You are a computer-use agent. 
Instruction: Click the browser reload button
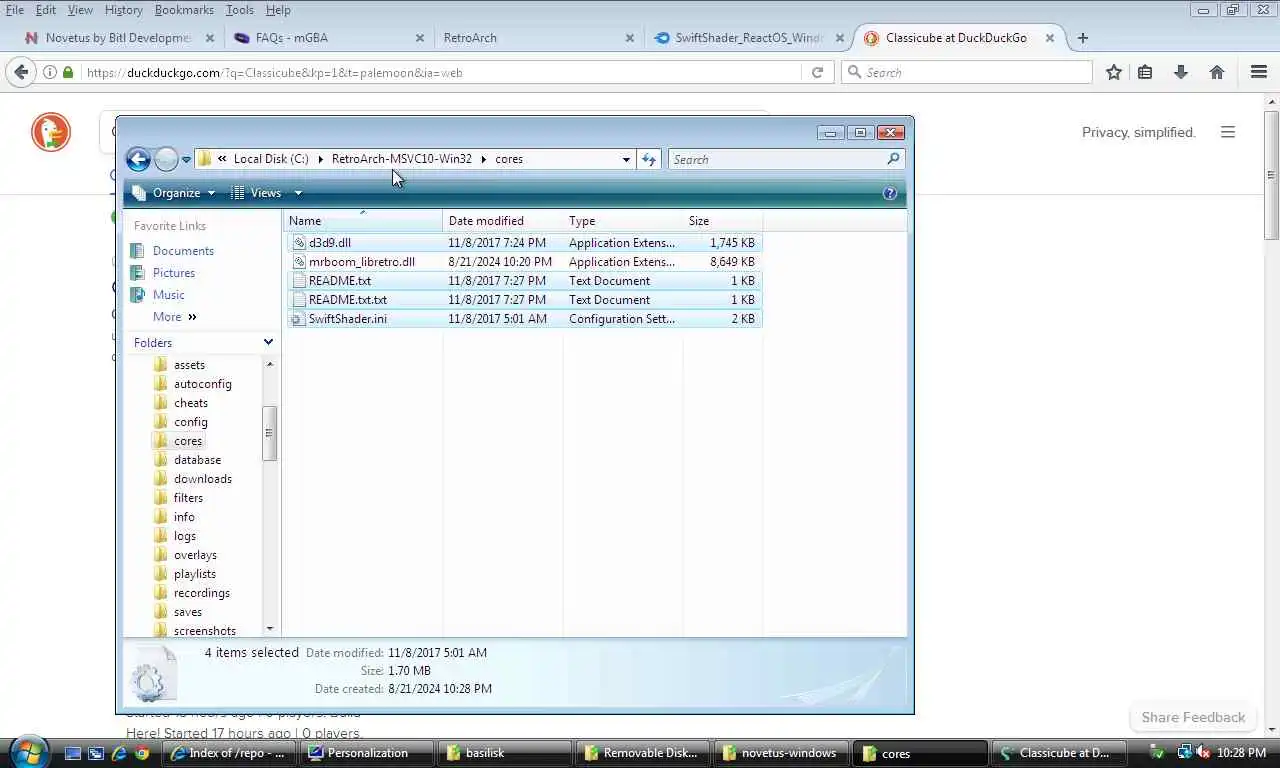pos(817,72)
